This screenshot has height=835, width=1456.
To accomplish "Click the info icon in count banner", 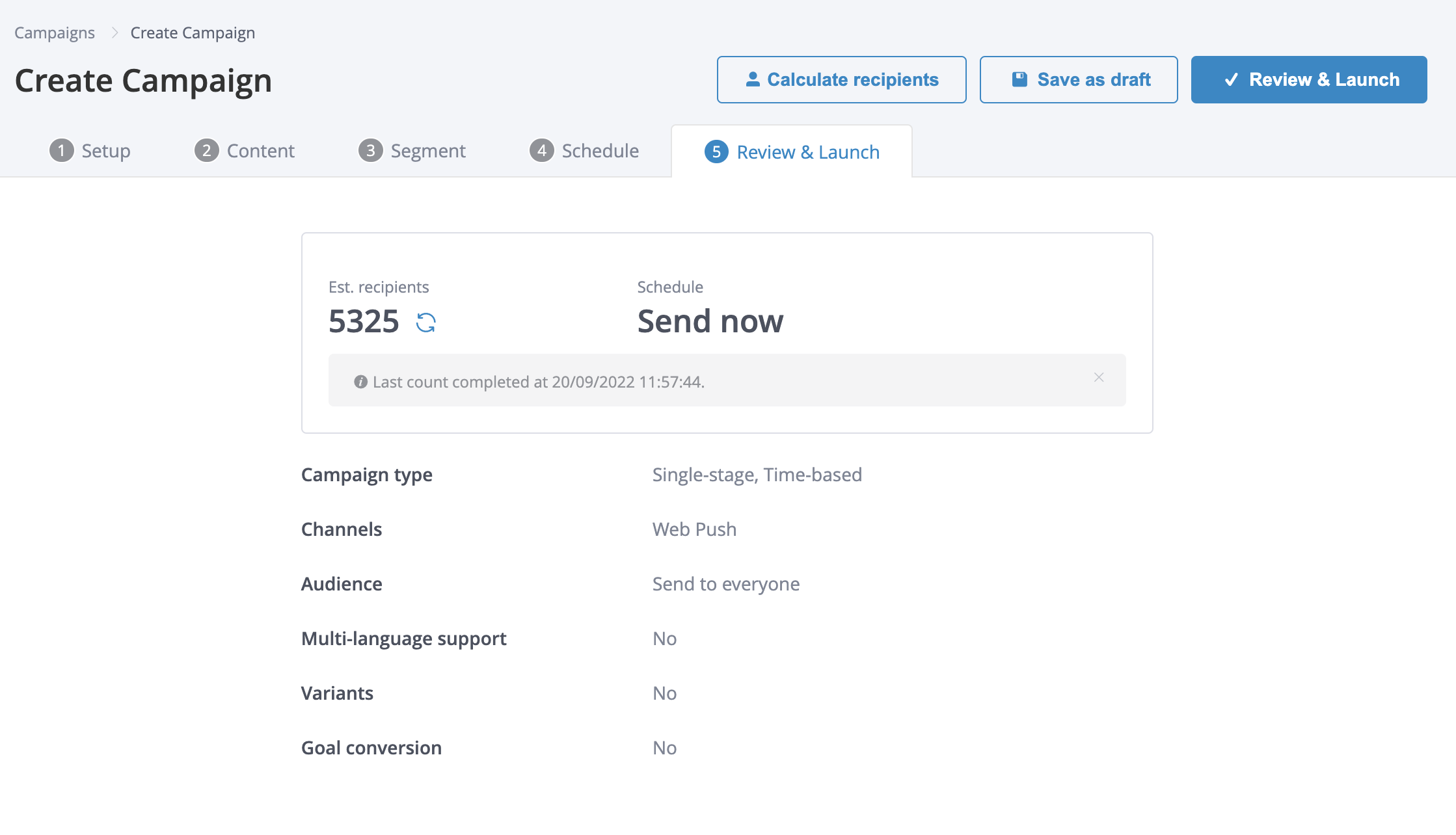I will point(360,382).
